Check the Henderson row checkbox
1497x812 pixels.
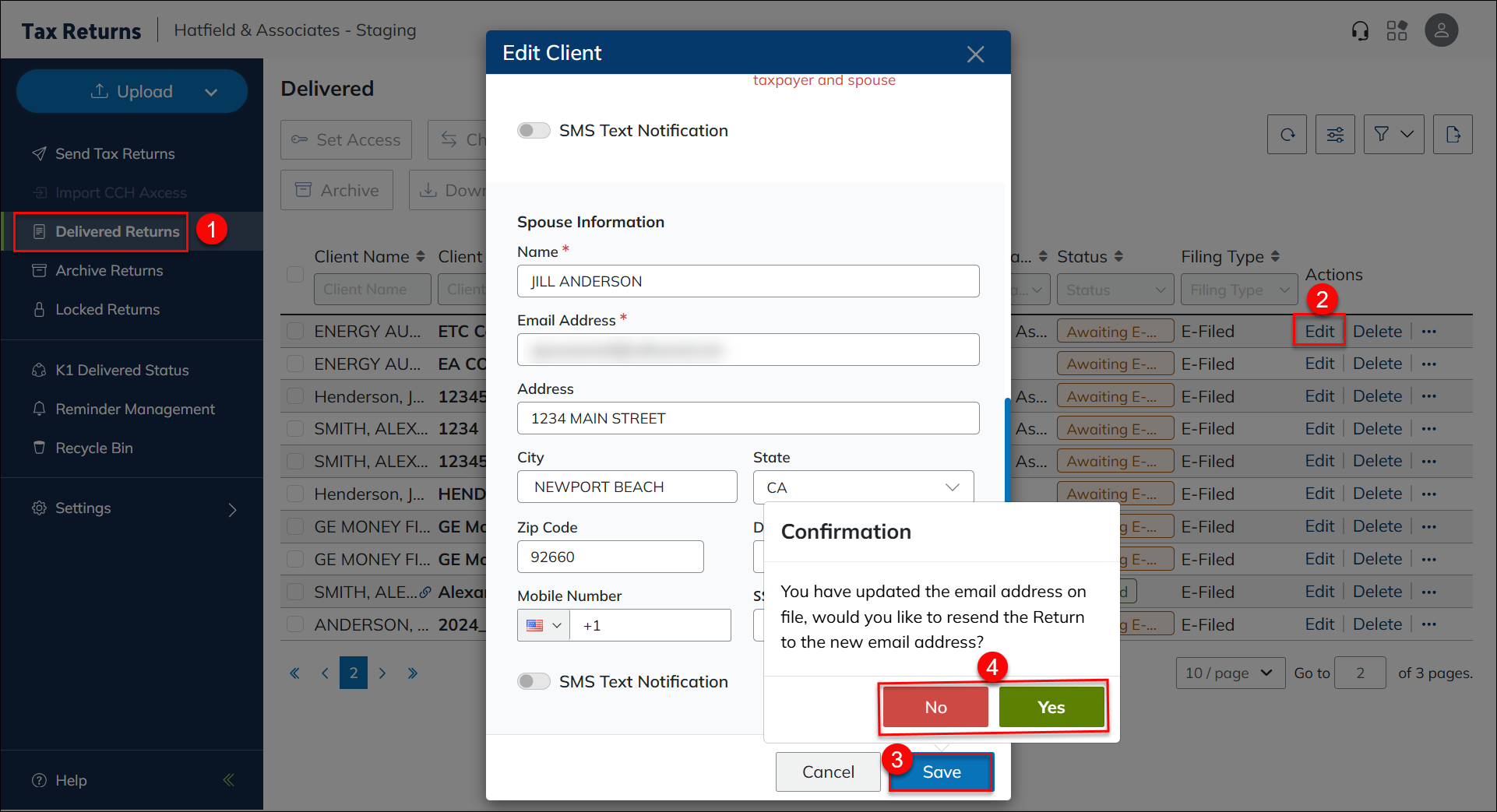pyautogui.click(x=295, y=396)
